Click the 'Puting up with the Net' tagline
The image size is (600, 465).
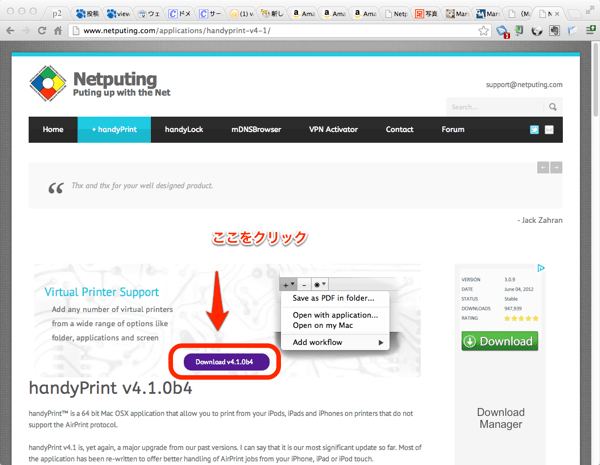click(x=122, y=93)
